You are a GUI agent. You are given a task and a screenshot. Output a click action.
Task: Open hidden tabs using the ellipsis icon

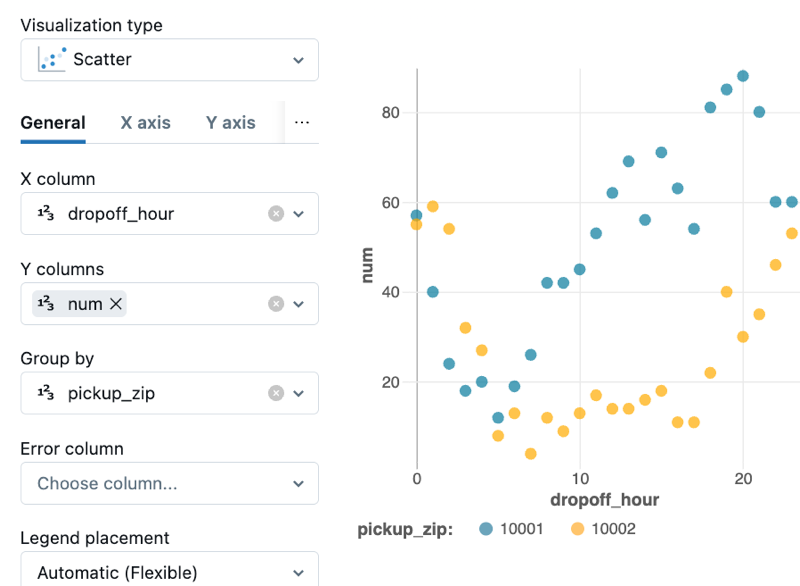point(302,122)
